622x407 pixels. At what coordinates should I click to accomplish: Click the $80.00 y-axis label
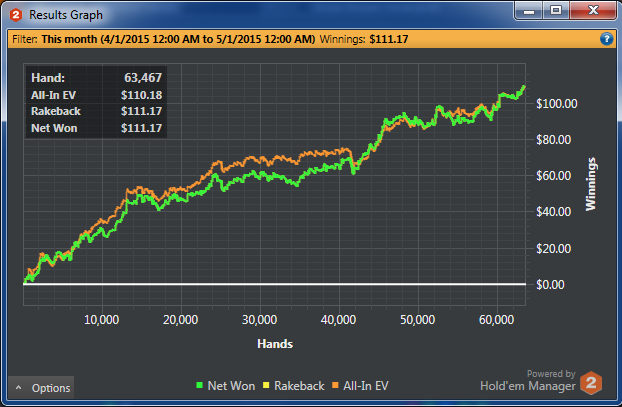pyautogui.click(x=553, y=140)
